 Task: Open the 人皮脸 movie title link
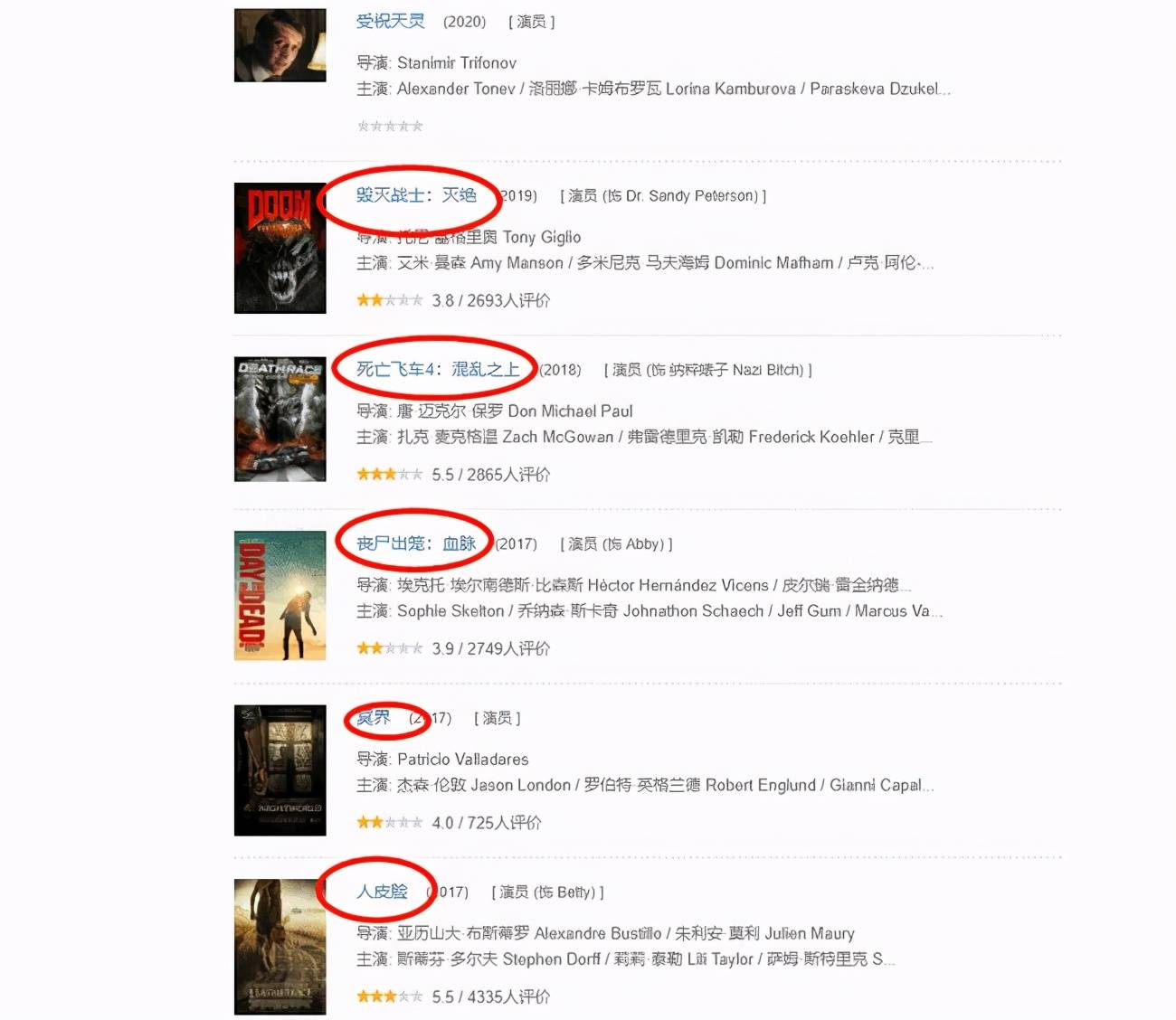click(x=382, y=892)
